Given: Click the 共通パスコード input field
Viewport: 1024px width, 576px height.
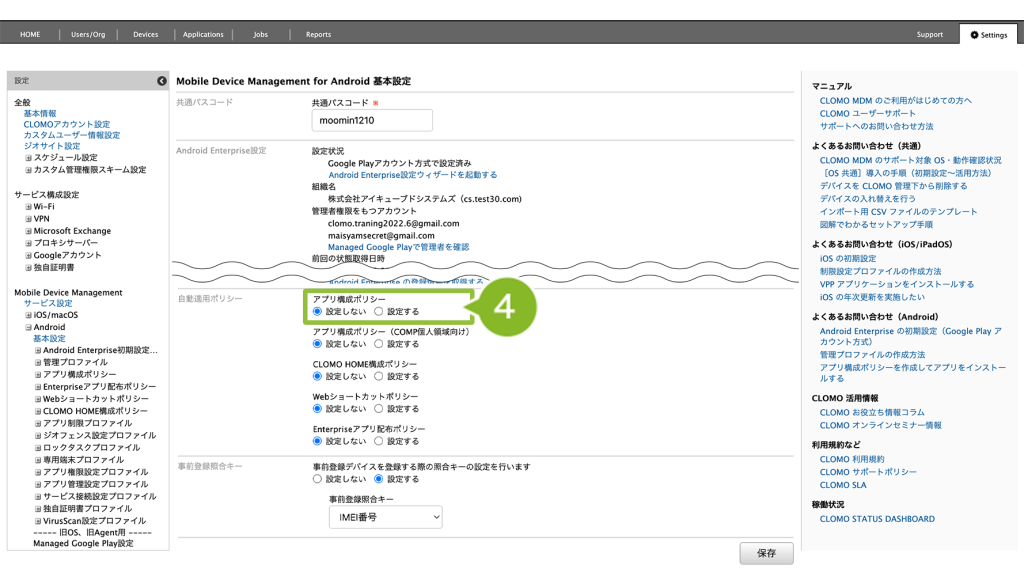Looking at the screenshot, I should click(x=372, y=120).
